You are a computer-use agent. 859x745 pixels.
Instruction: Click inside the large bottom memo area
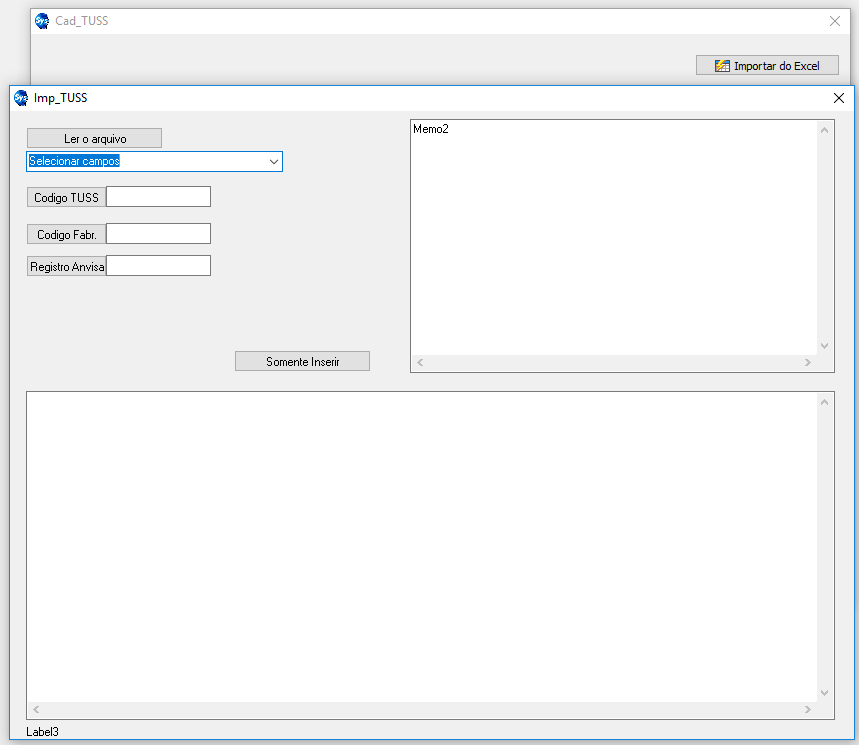[420, 545]
